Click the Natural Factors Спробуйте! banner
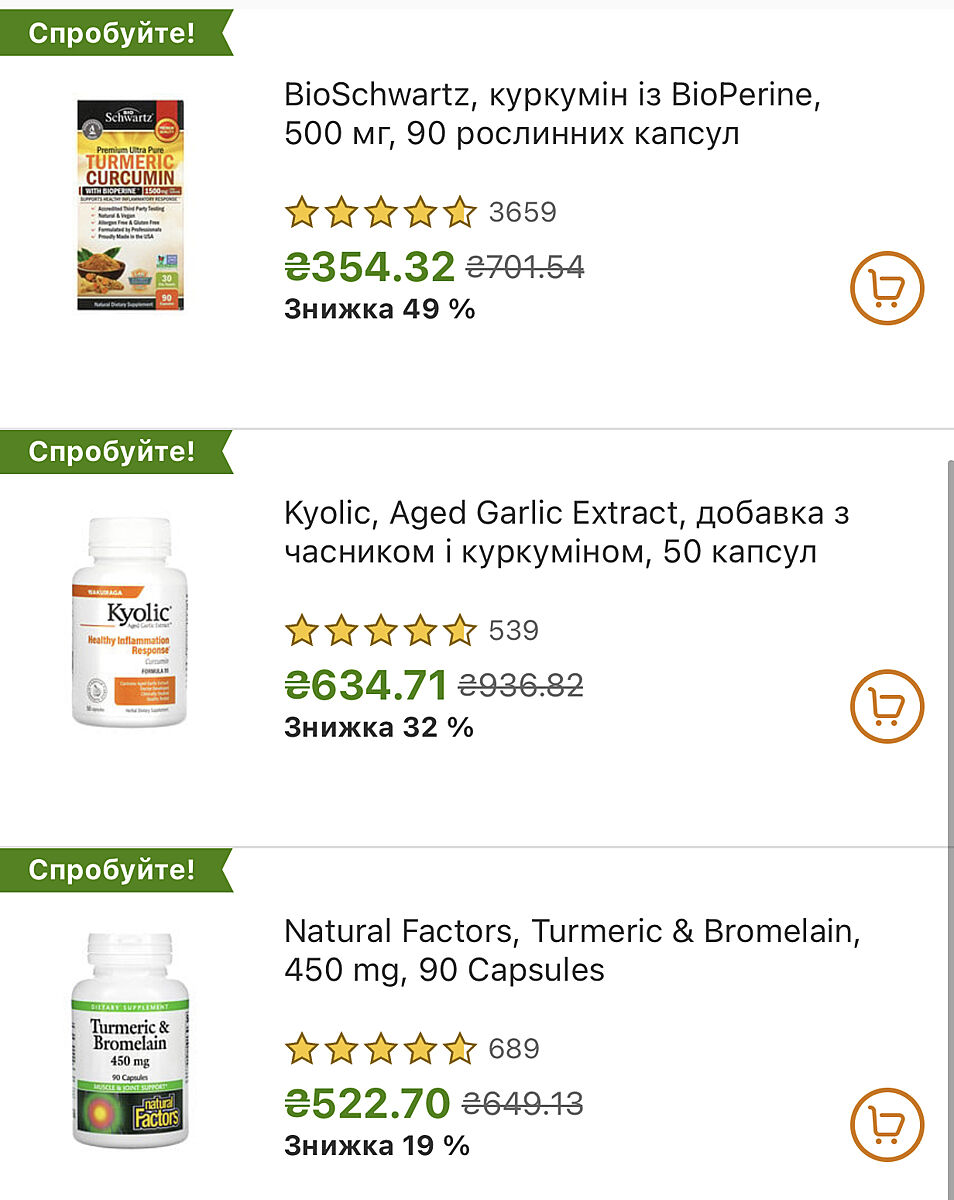954x1200 pixels. click(112, 869)
